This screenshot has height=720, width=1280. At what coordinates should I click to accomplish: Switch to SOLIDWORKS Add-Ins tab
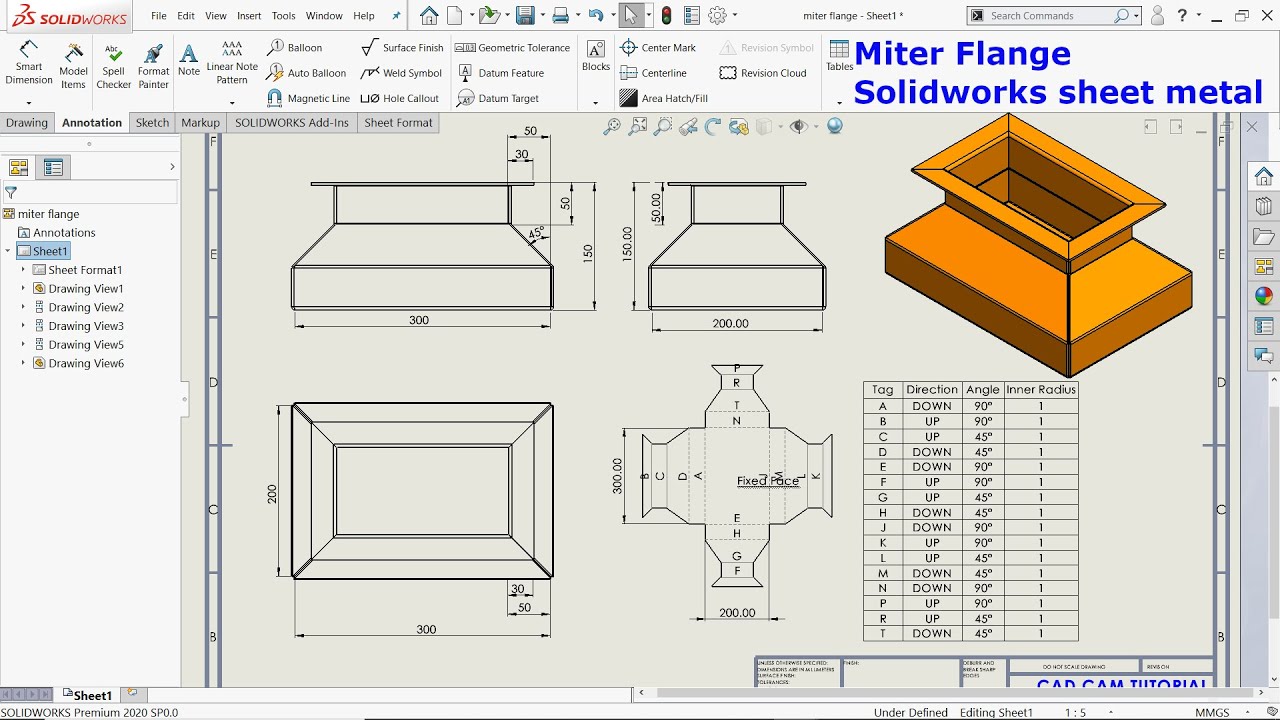[292, 123]
